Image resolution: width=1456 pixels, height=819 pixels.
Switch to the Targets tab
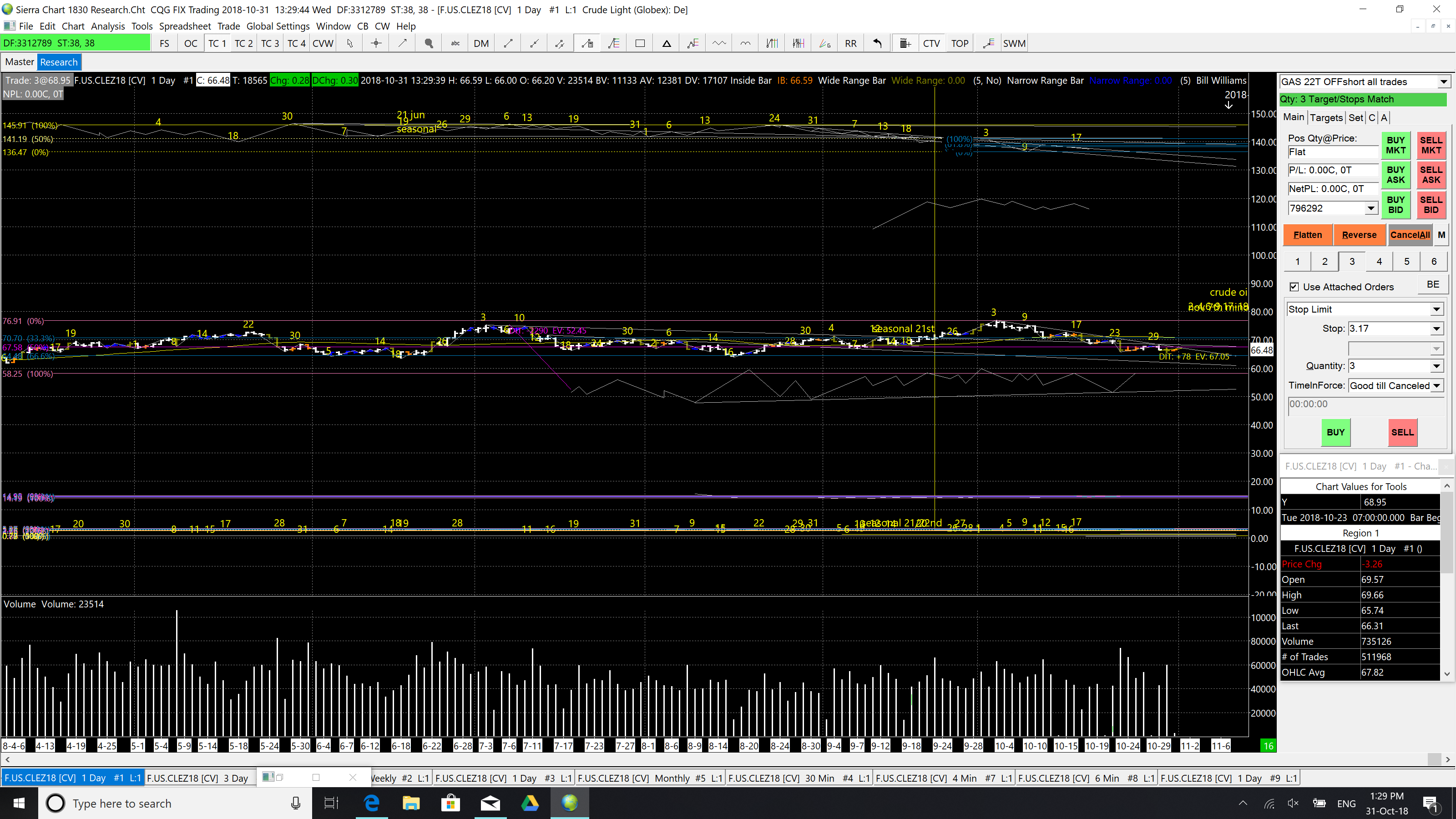pos(1326,117)
